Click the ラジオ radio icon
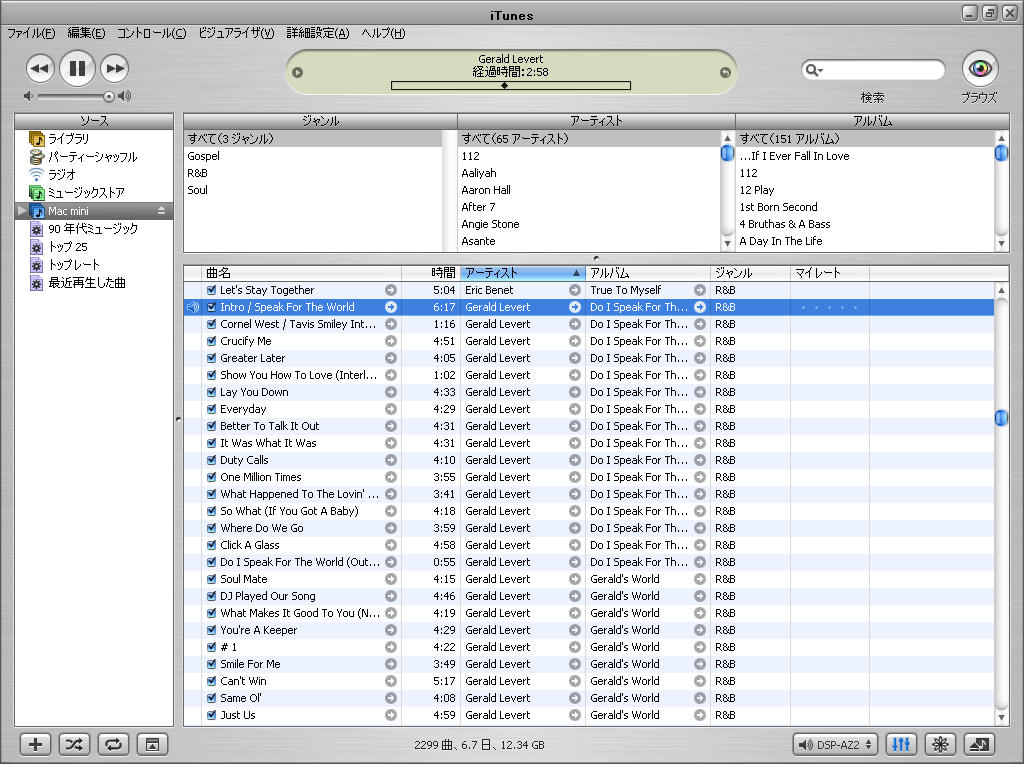Viewport: 1024px width, 764px height. pos(37,174)
